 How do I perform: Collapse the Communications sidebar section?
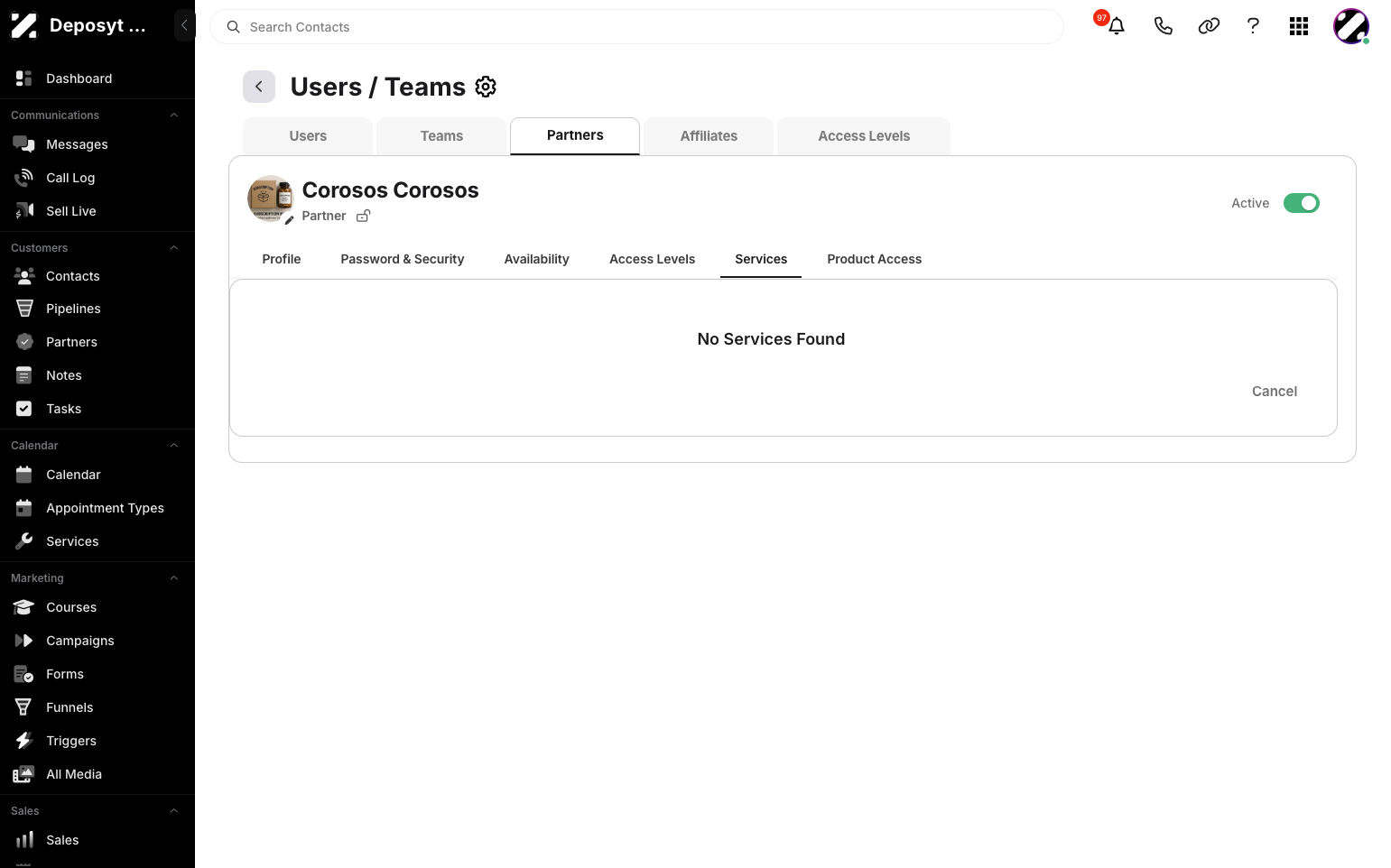(x=174, y=115)
